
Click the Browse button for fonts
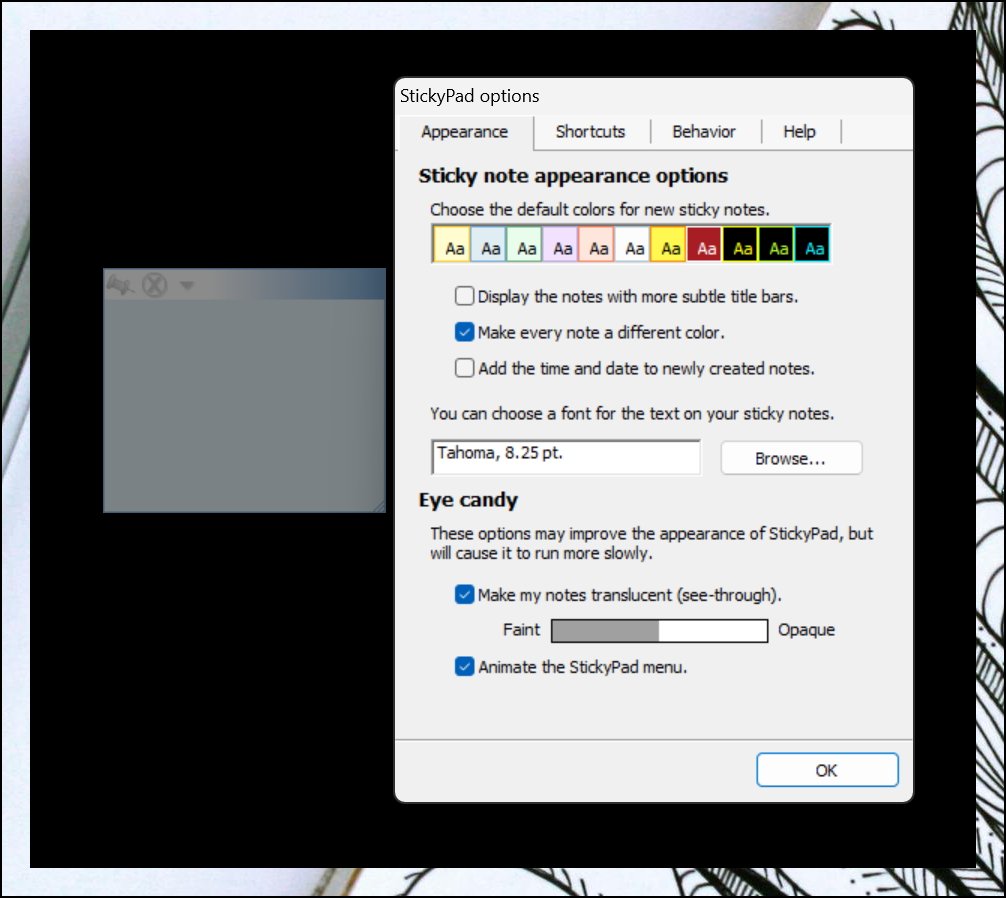791,458
